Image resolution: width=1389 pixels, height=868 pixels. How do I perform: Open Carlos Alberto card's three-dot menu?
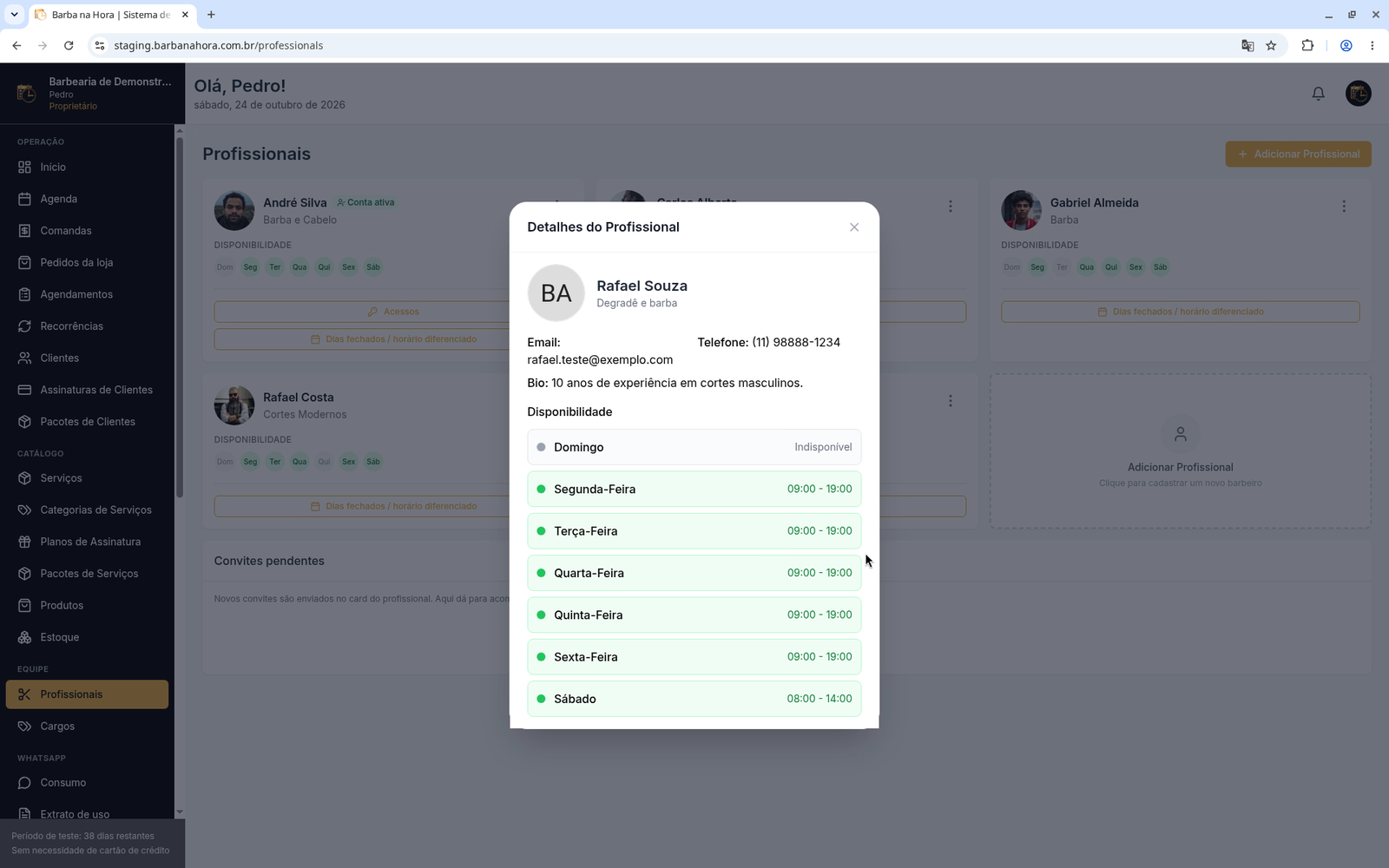951,207
